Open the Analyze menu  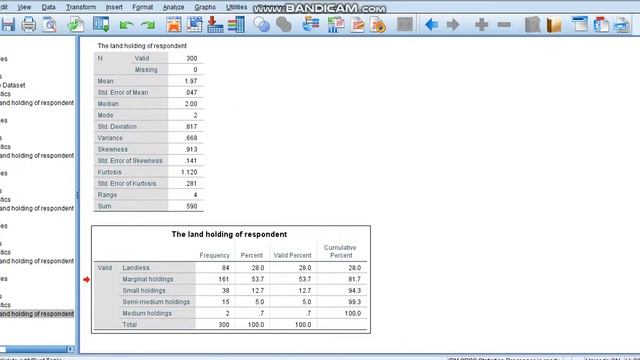[173, 7]
